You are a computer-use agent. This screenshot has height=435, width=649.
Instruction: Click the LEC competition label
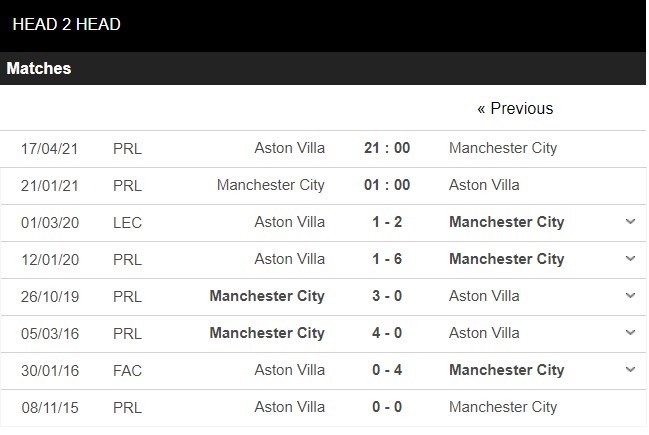127,223
